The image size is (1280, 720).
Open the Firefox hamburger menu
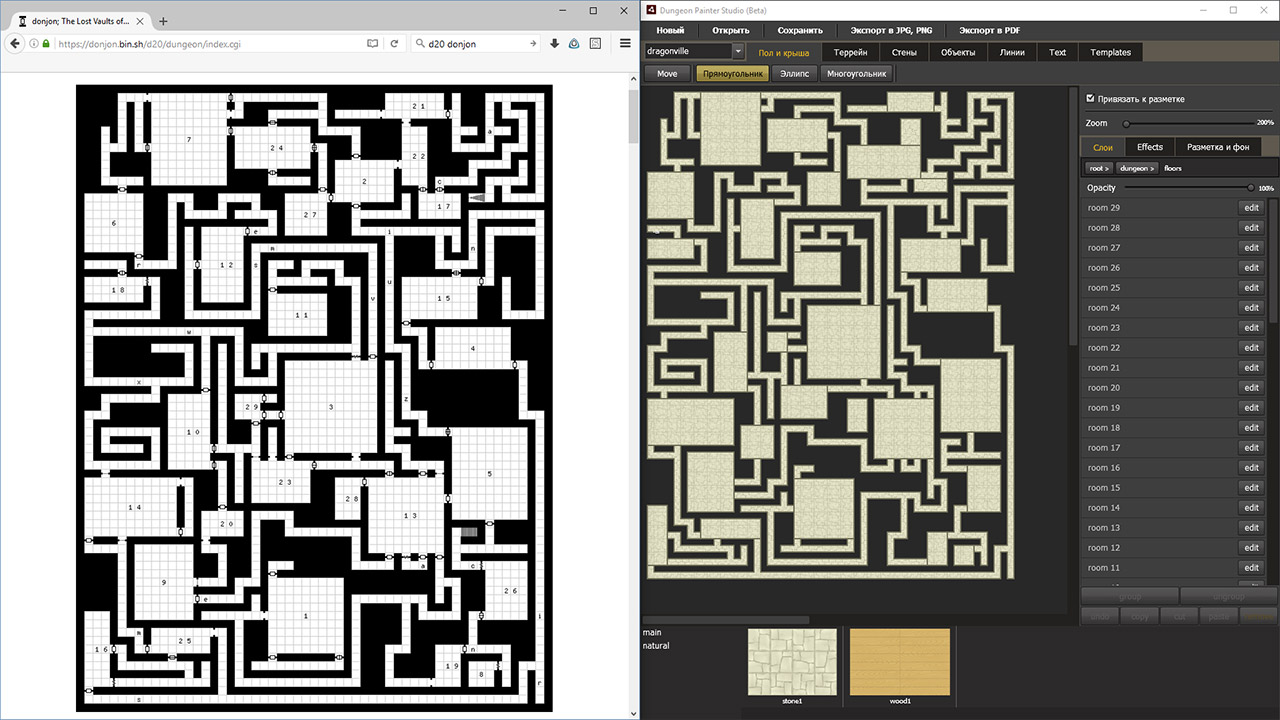625,44
